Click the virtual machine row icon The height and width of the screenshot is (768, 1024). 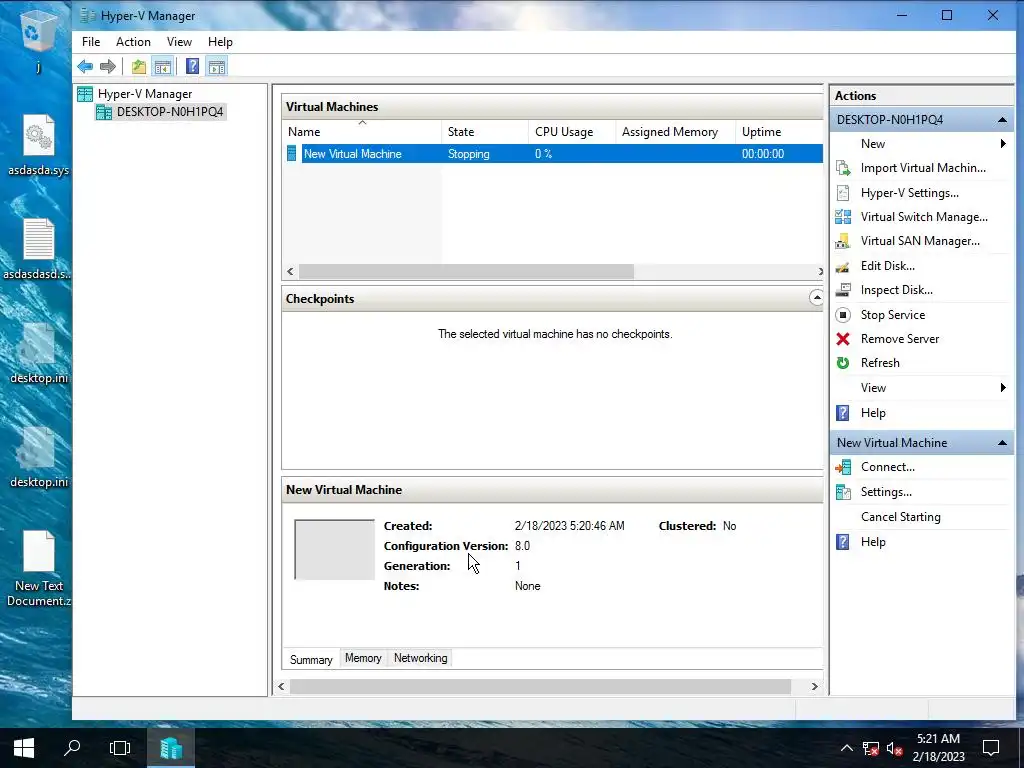point(292,154)
